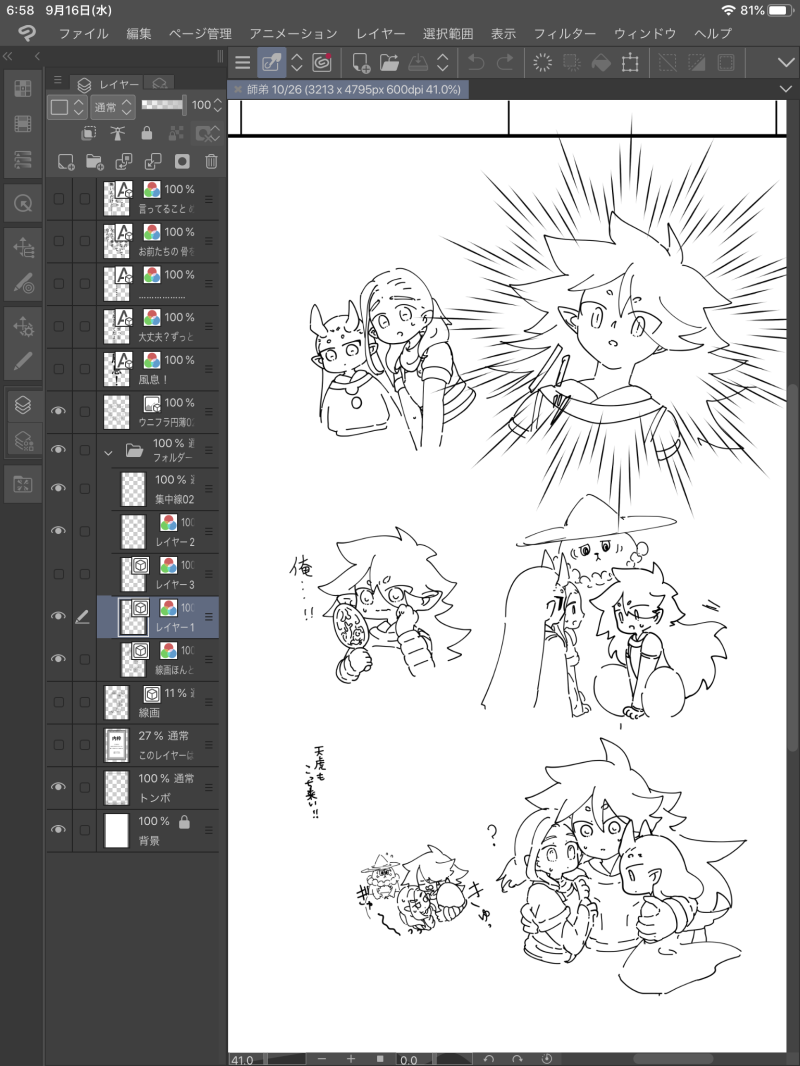Open the 編集 menu
800x1066 pixels.
(x=139, y=33)
